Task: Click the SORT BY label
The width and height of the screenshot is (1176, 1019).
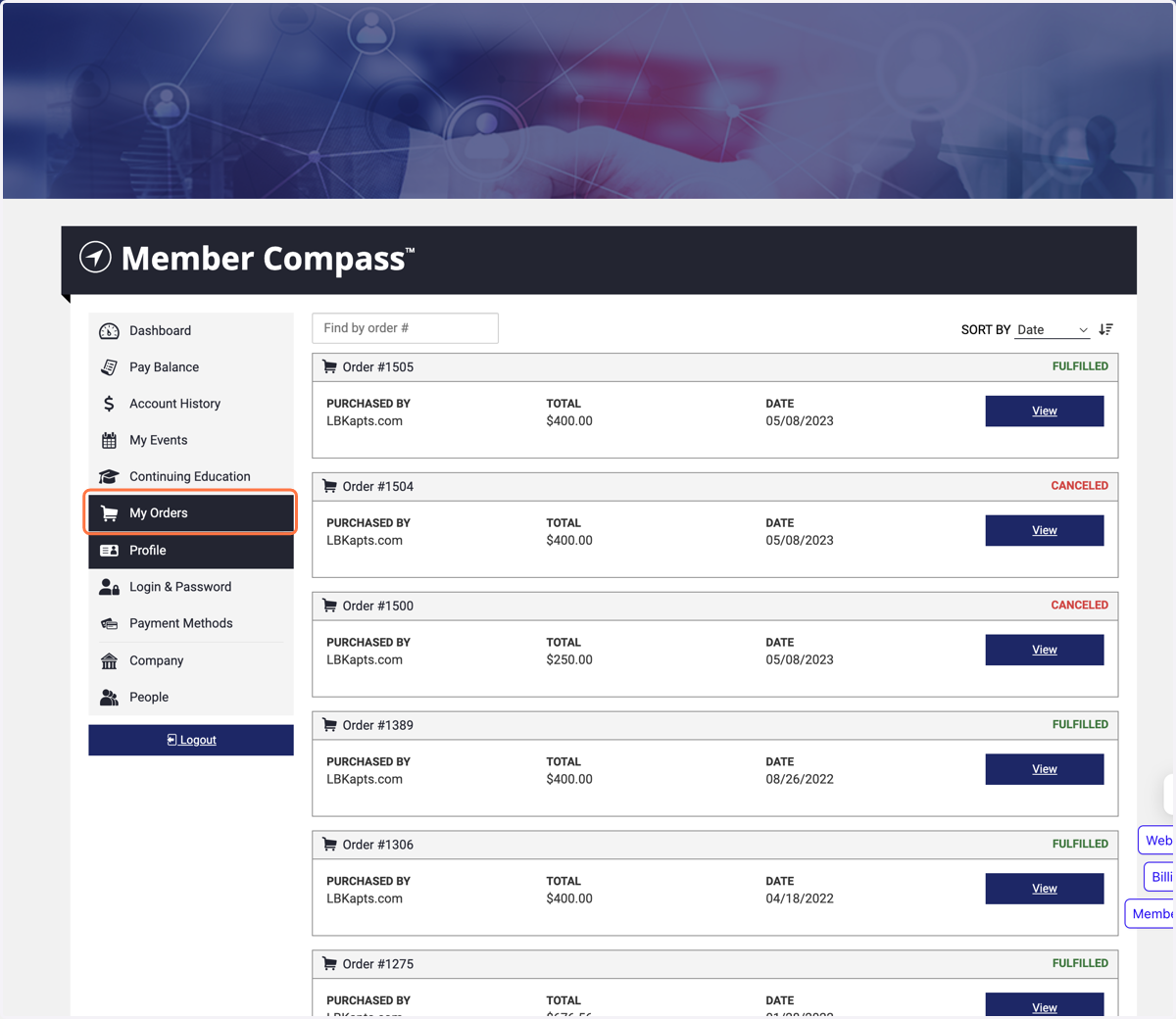Action: click(x=986, y=330)
